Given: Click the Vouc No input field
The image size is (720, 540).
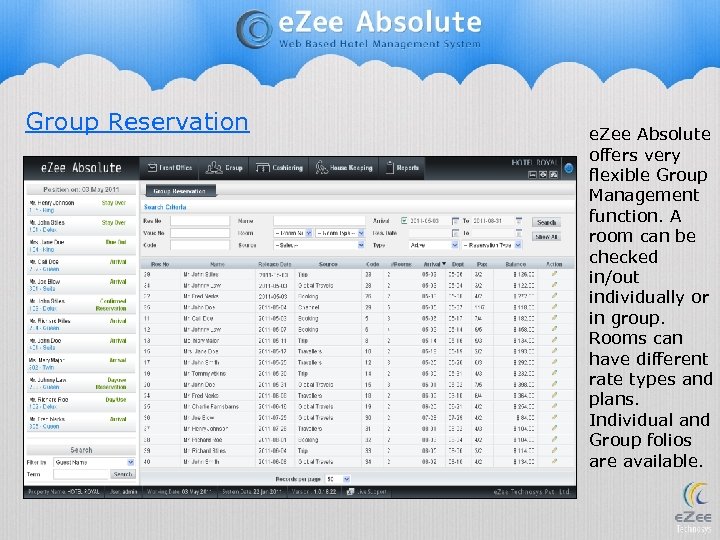Looking at the screenshot, I should pyautogui.click(x=200, y=233).
